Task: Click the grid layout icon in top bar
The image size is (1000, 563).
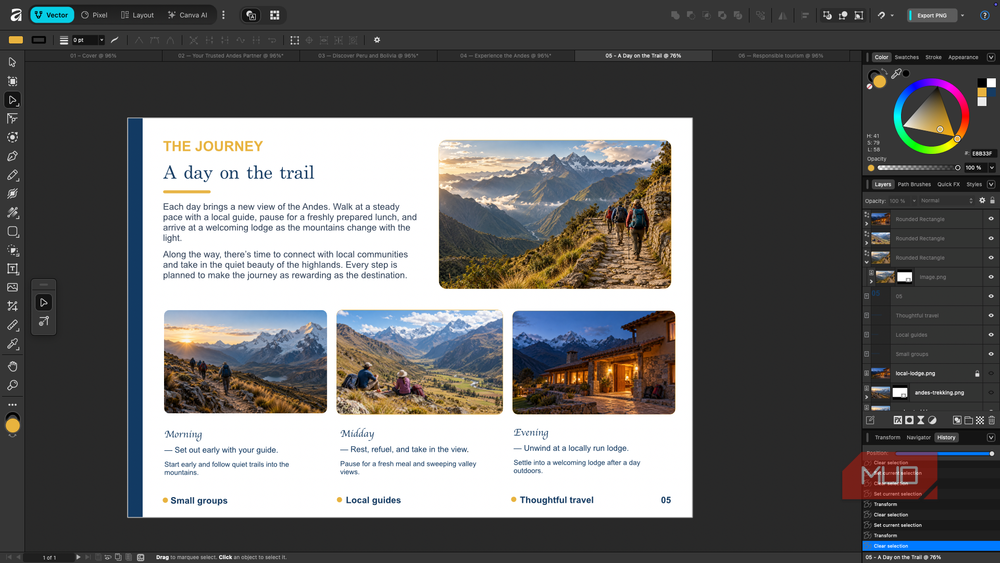Action: pos(275,15)
